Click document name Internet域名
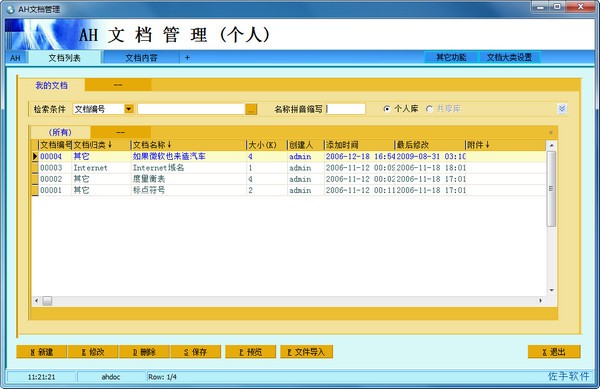This screenshot has width=600, height=389. (158, 168)
